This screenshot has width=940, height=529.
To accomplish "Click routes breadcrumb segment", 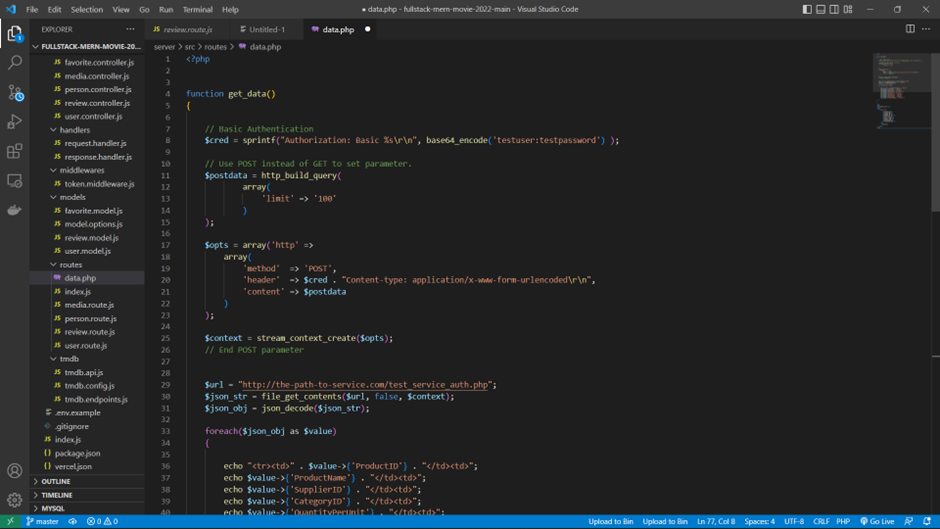I will tap(215, 46).
